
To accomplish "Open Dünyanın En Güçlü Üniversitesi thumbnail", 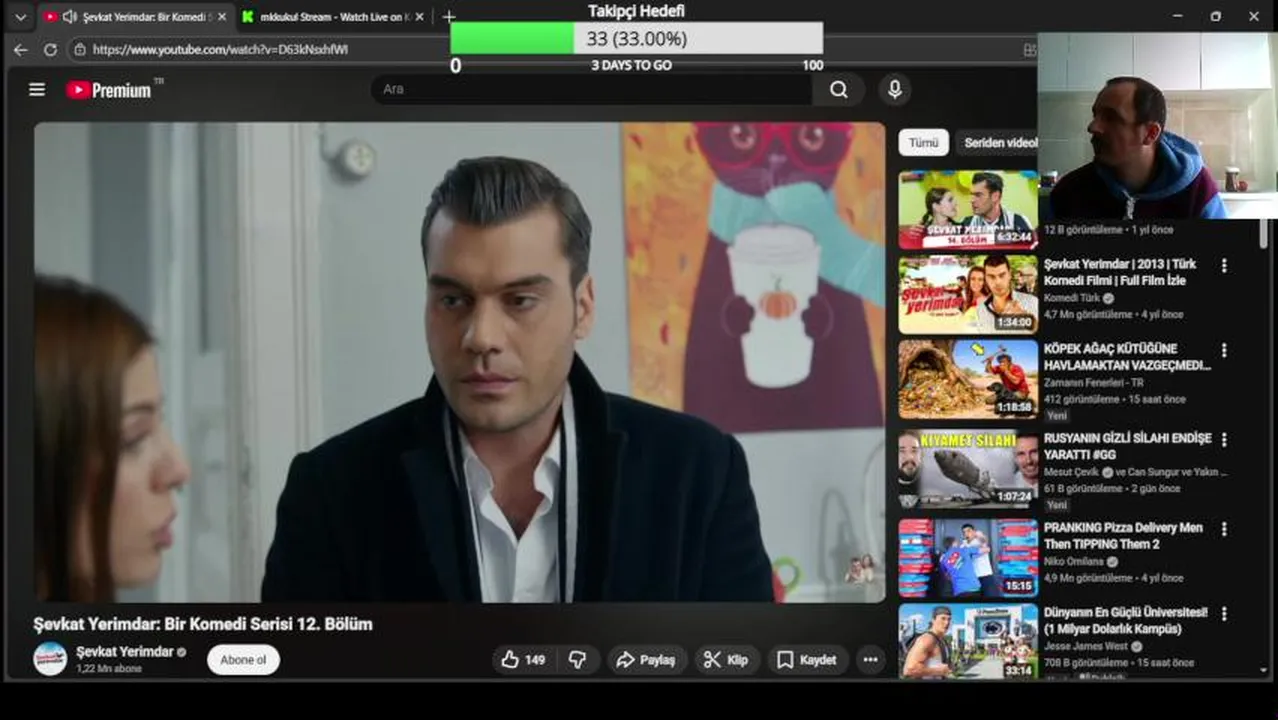I will [x=968, y=642].
